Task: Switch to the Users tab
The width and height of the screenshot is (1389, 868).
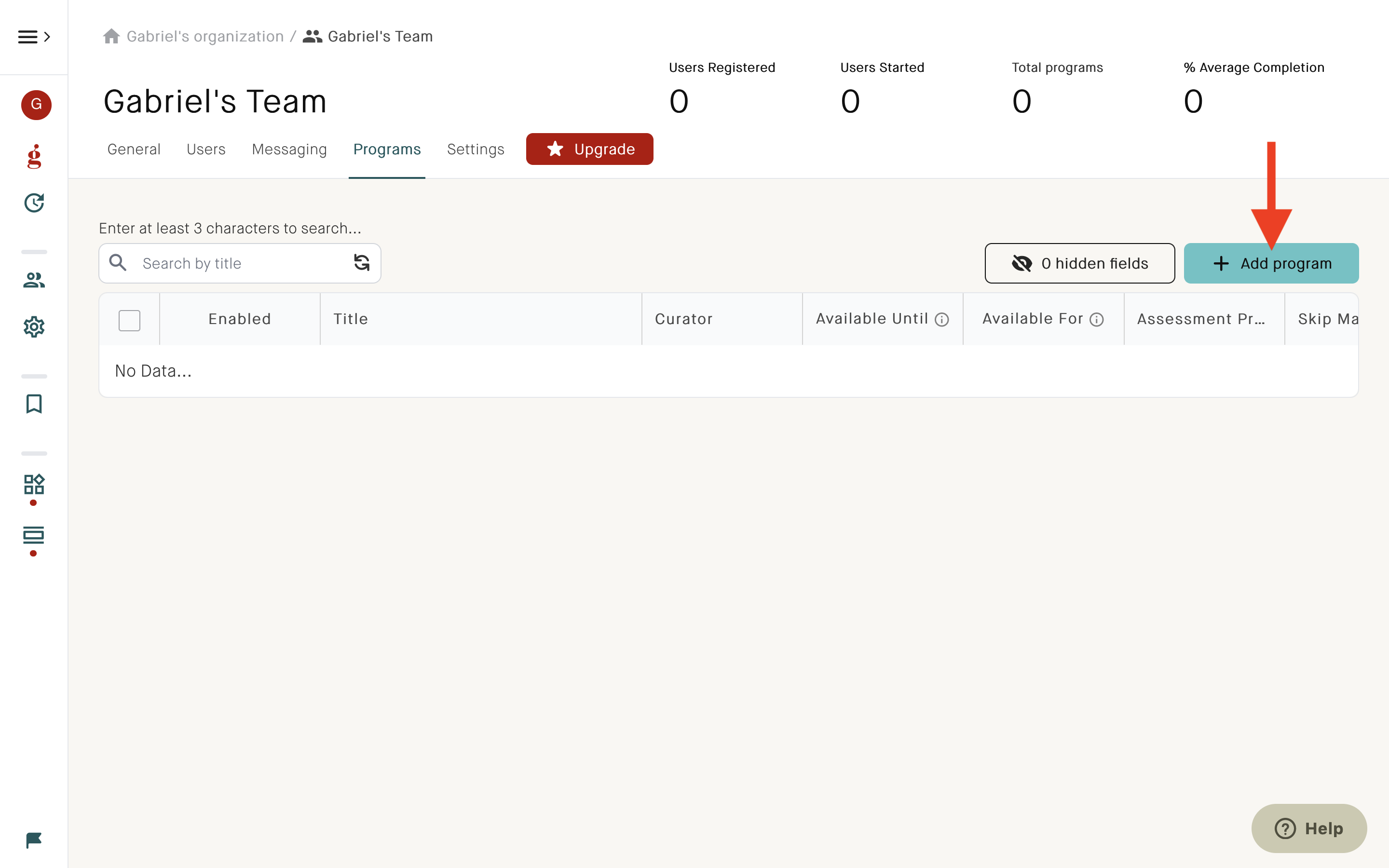Action: click(x=206, y=149)
